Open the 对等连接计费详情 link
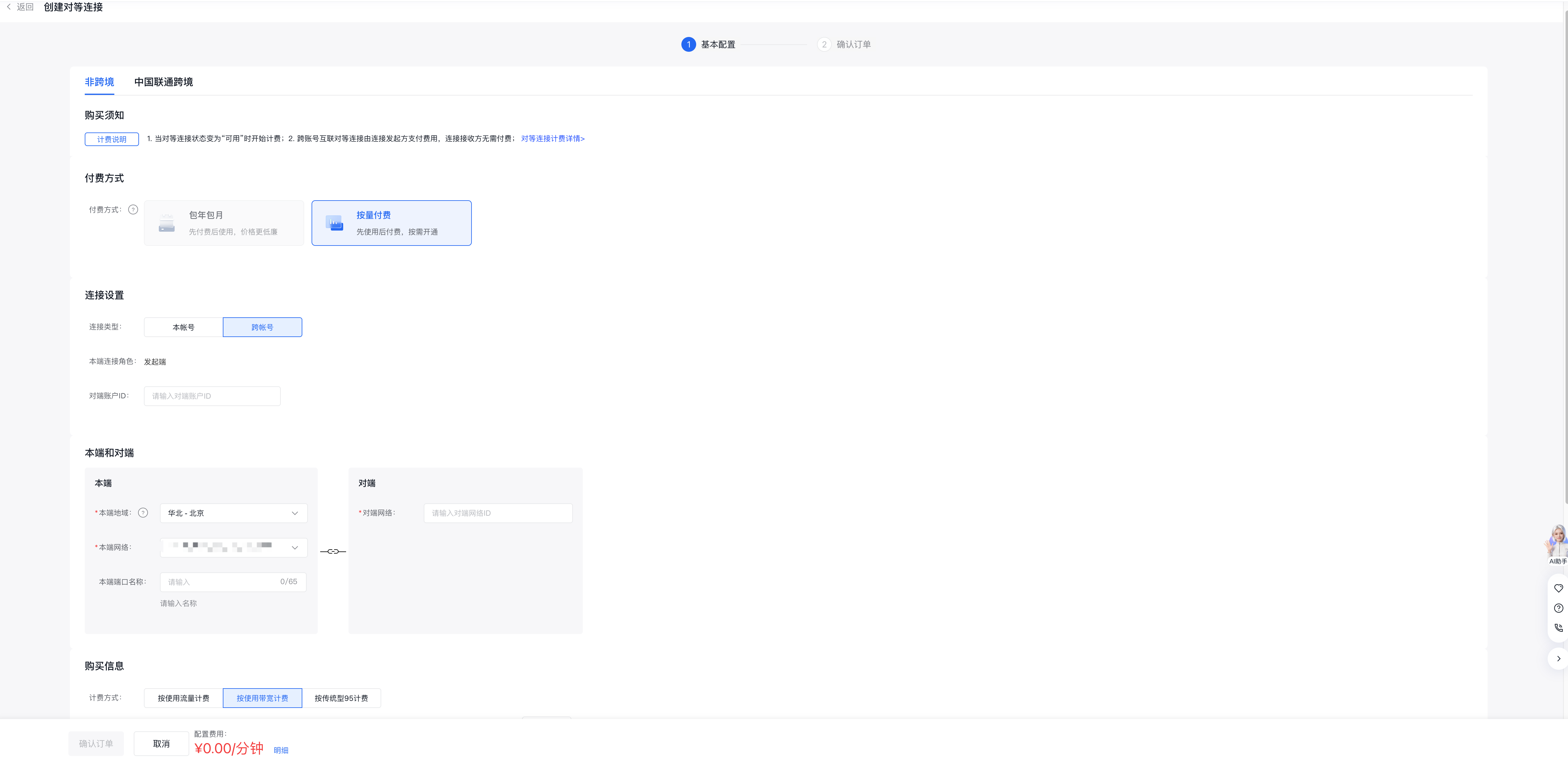 click(553, 139)
